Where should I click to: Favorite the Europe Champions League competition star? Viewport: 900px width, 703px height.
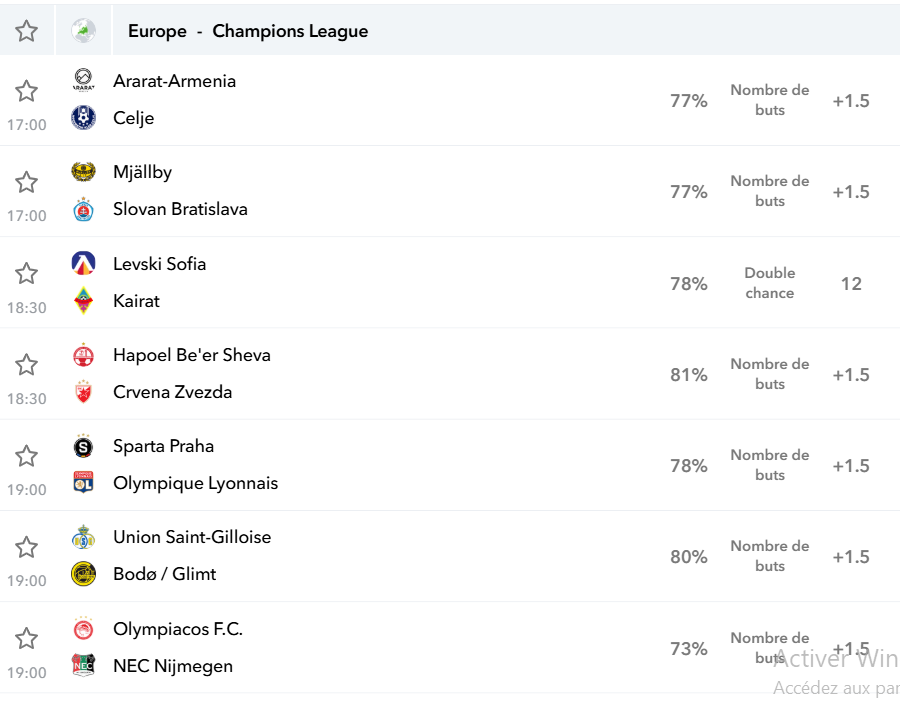[x=26, y=31]
